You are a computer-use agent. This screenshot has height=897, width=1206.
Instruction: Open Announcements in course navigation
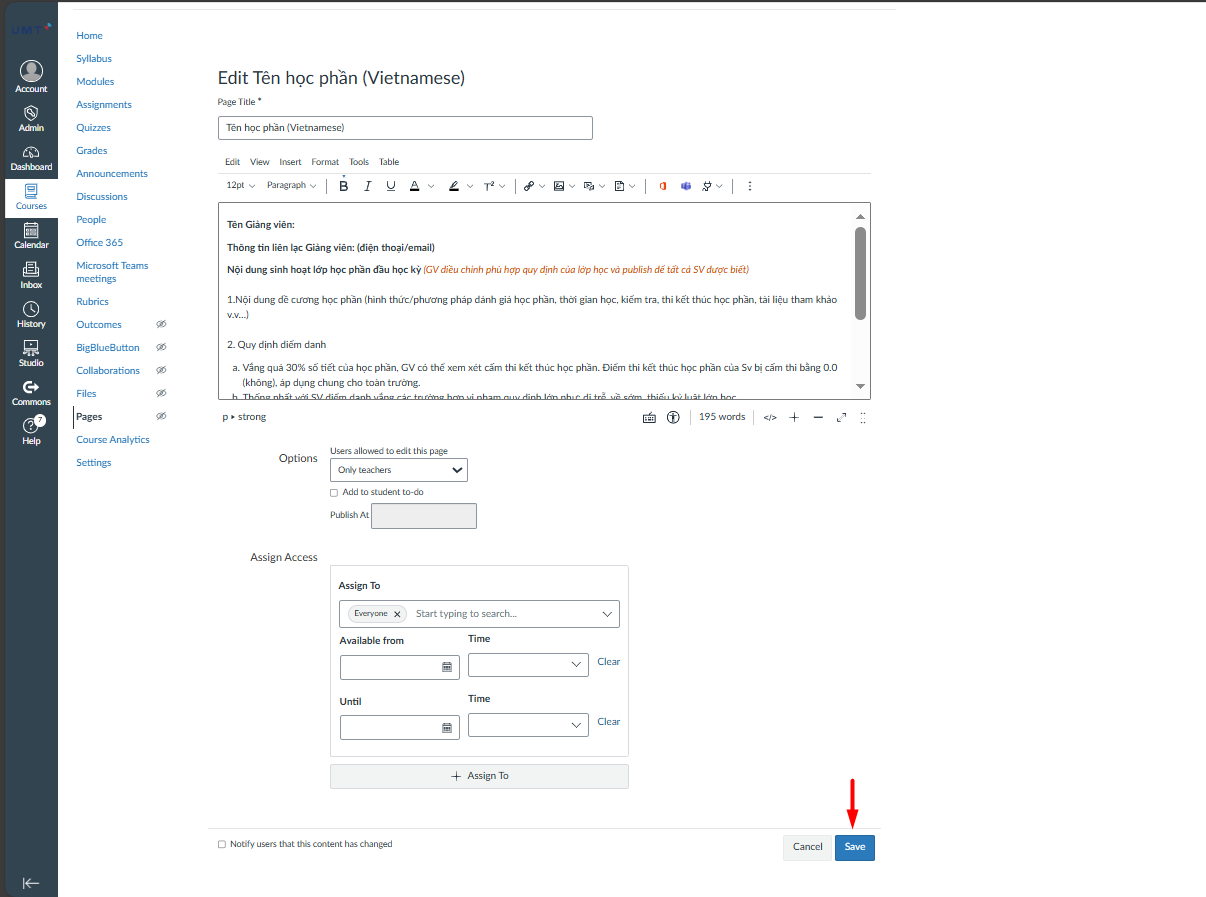(112, 174)
